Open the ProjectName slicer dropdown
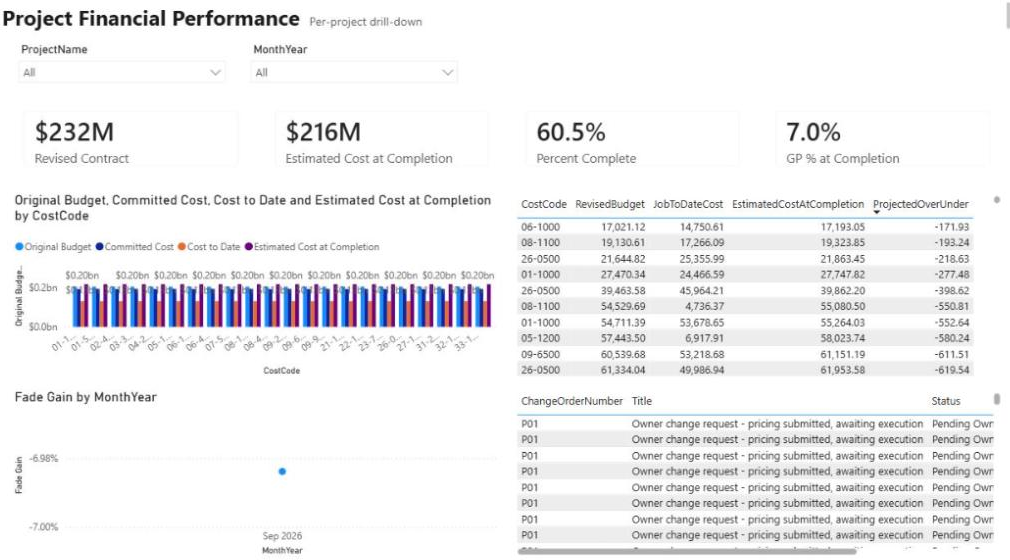The height and width of the screenshot is (560, 1010). pyautogui.click(x=122, y=72)
